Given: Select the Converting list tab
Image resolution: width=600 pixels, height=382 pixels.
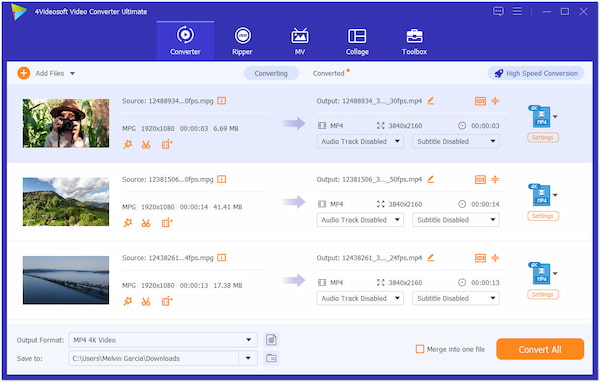Looking at the screenshot, I should click(x=271, y=73).
